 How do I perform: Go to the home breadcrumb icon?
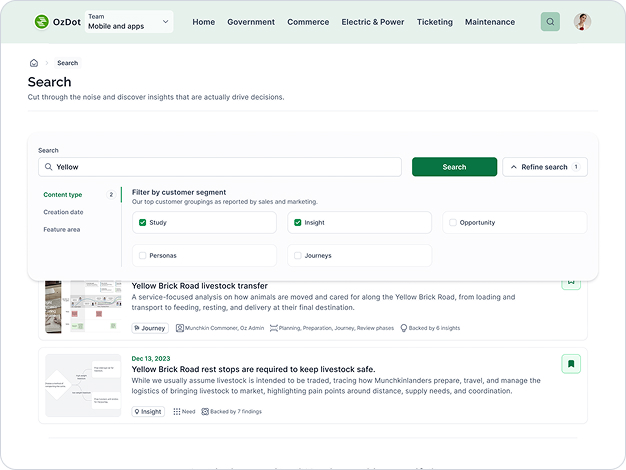(x=34, y=63)
